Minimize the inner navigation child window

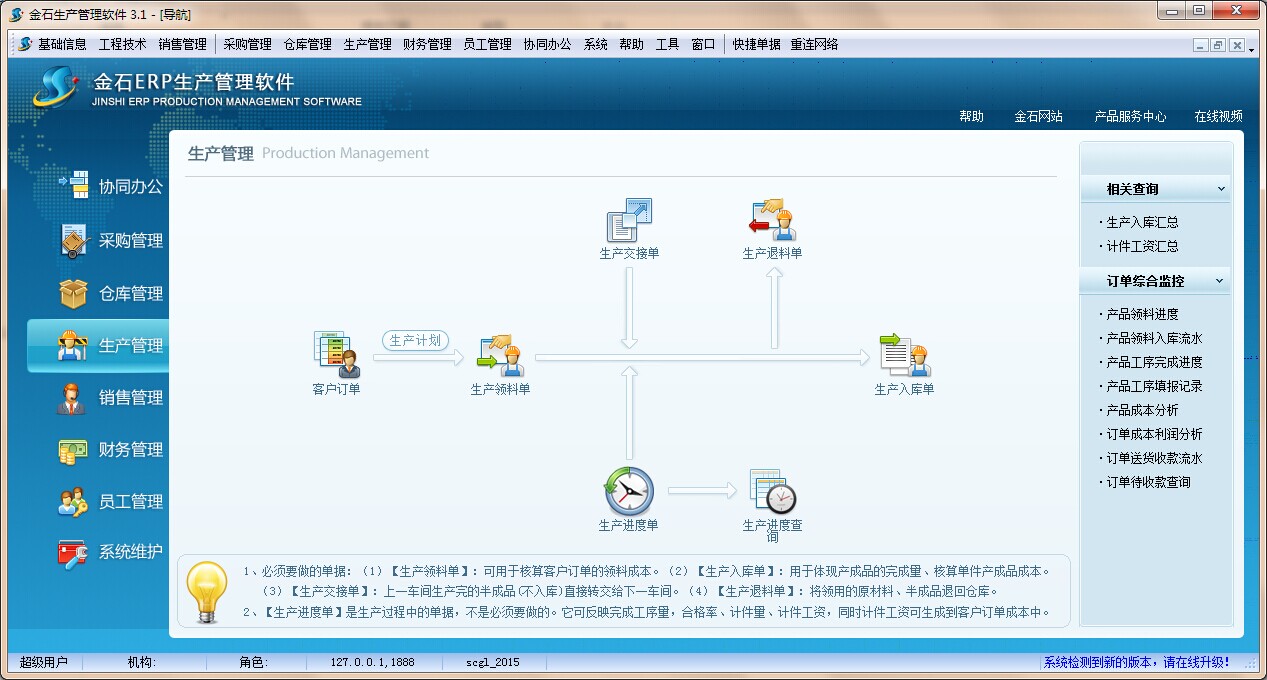(1200, 45)
